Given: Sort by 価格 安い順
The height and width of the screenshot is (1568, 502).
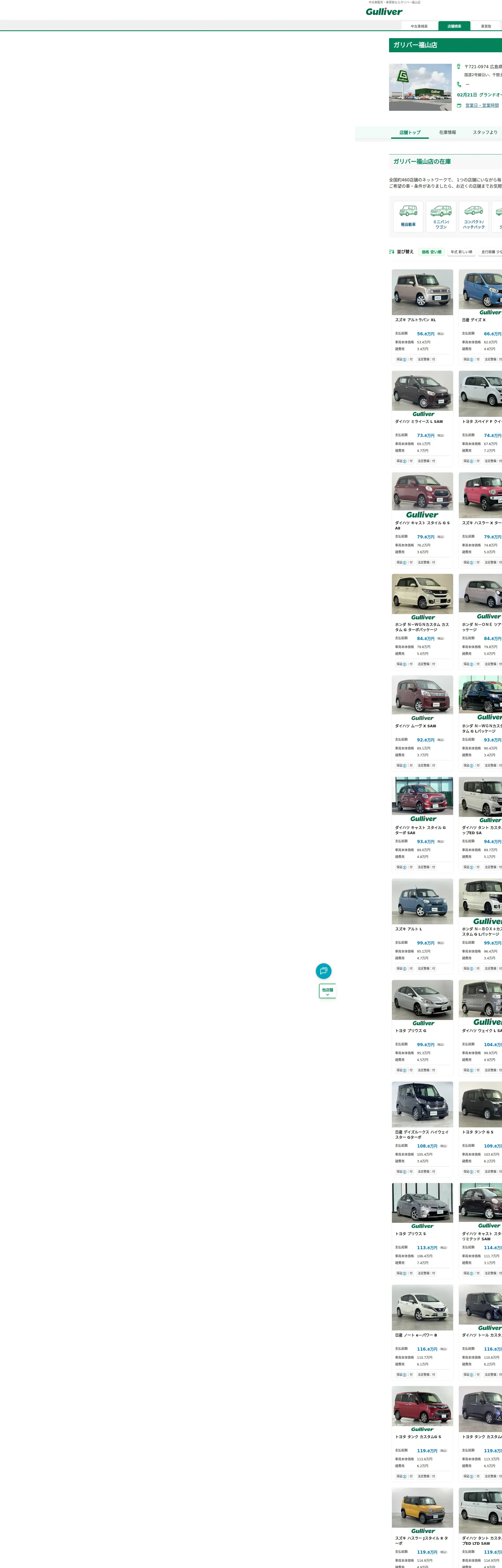Looking at the screenshot, I should pyautogui.click(x=431, y=252).
